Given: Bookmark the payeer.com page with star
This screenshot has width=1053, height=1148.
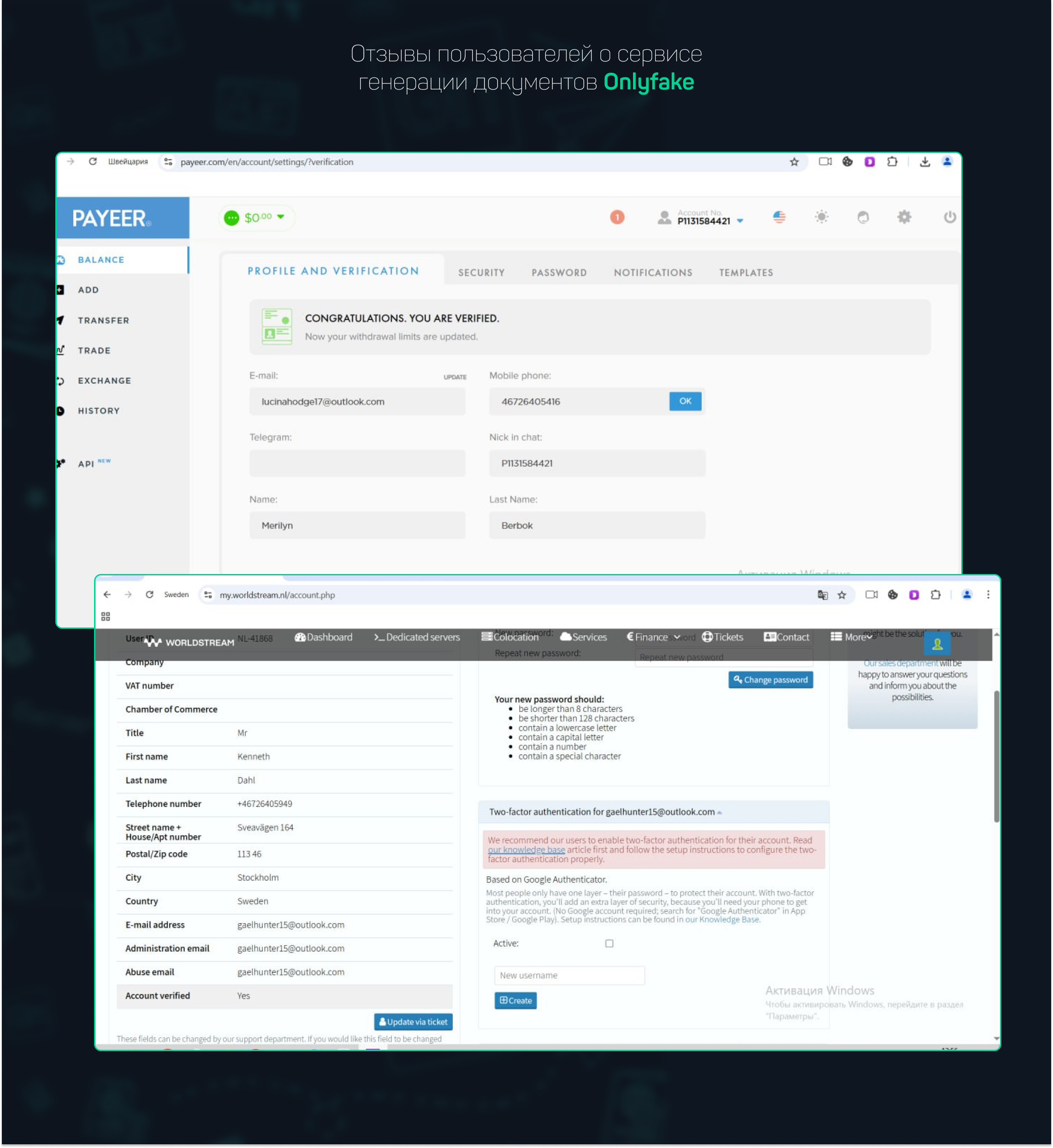Looking at the screenshot, I should pos(794,162).
